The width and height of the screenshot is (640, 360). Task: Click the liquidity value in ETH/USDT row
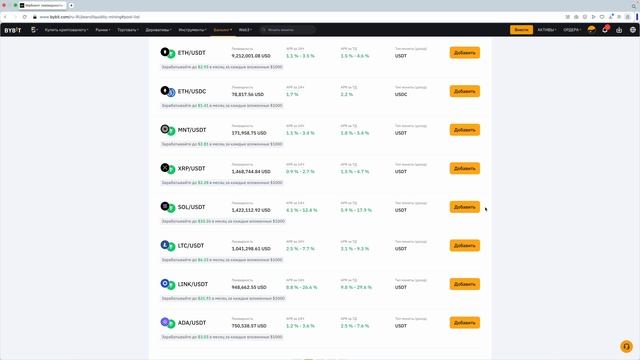(251, 56)
